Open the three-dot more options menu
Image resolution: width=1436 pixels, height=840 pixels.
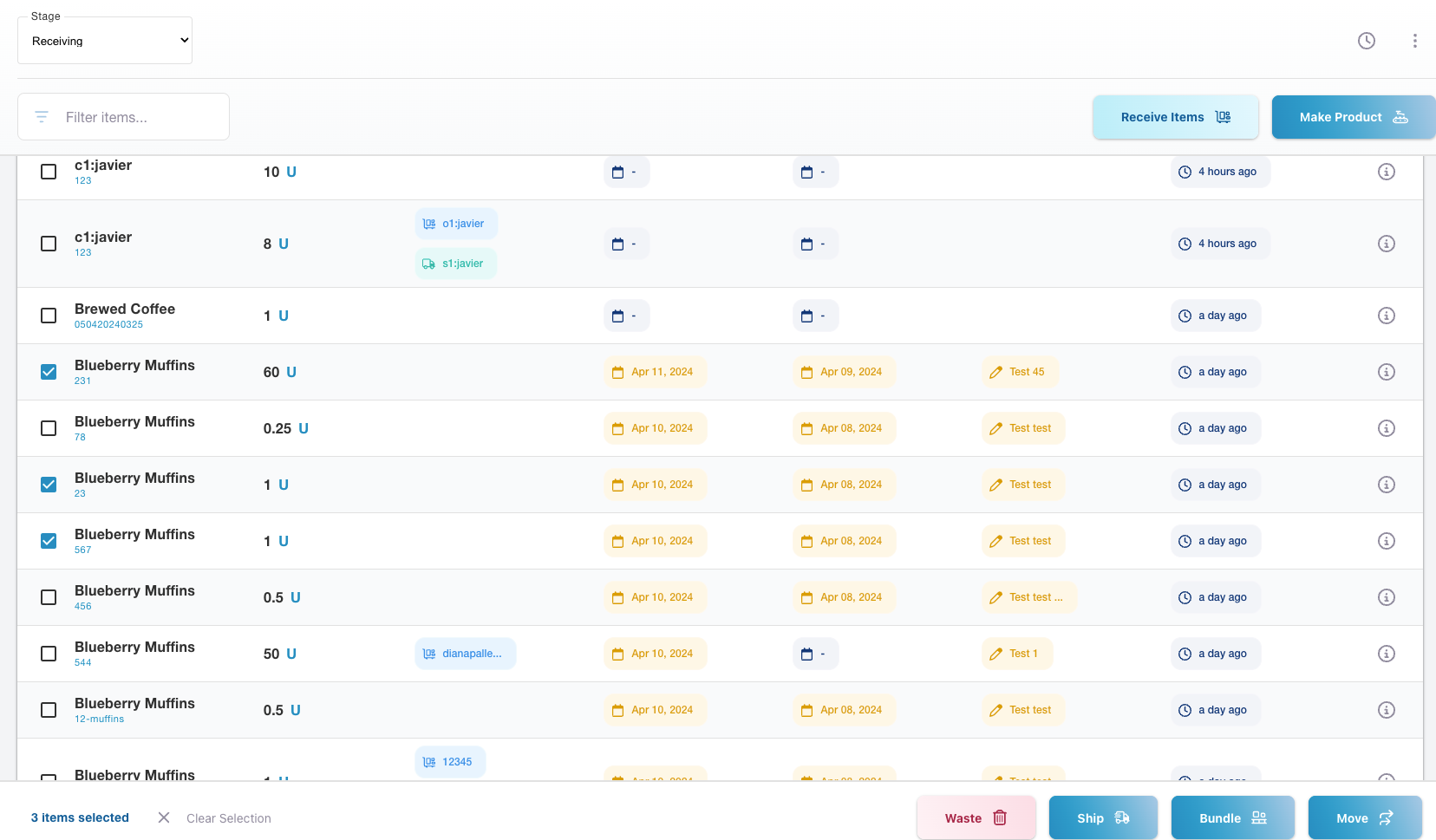point(1414,41)
